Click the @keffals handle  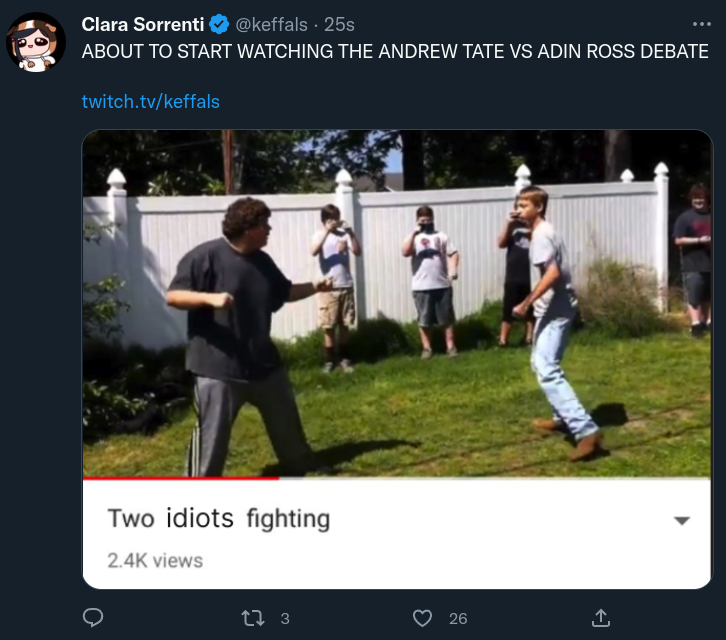point(271,25)
